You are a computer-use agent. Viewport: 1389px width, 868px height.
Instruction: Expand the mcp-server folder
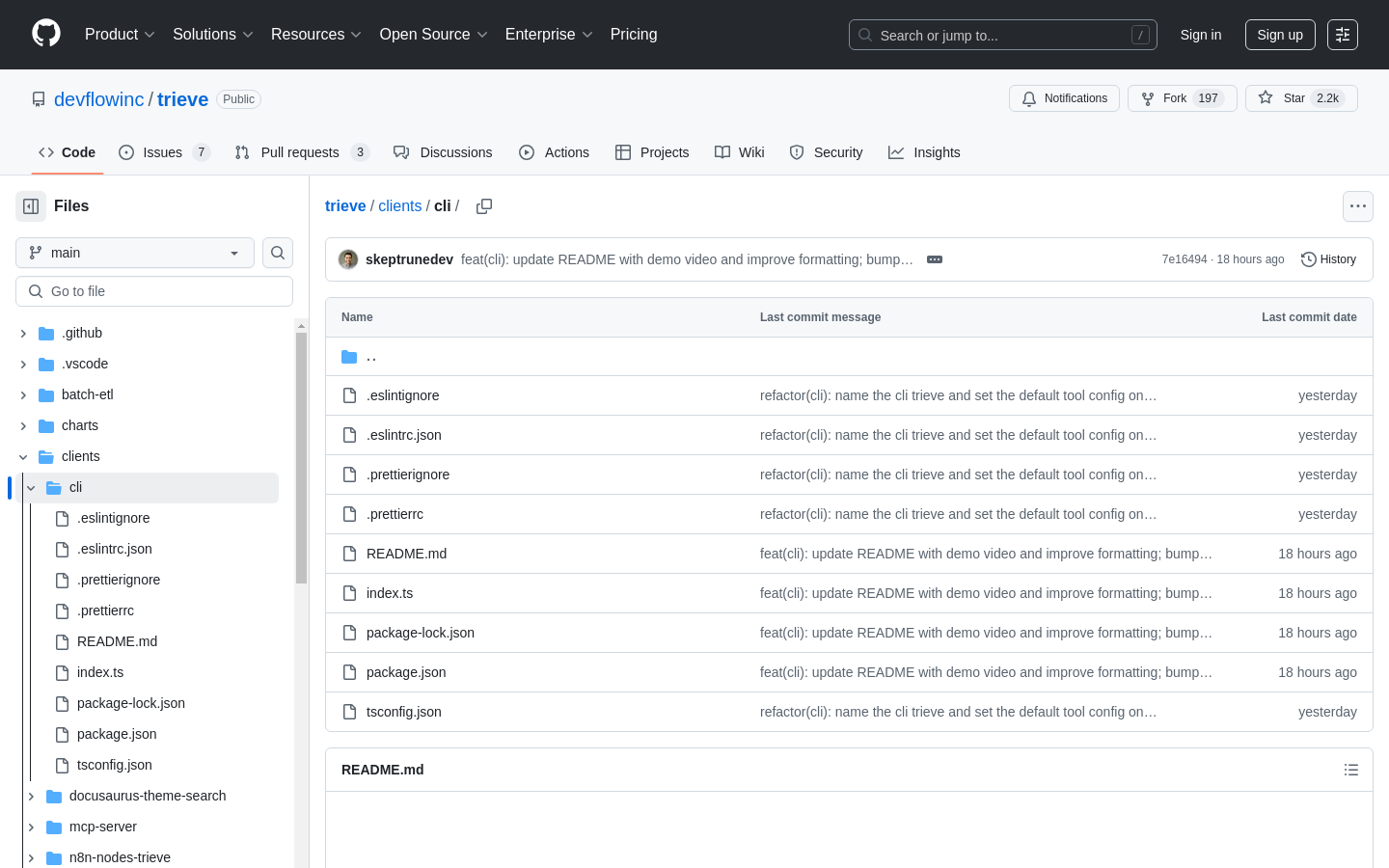(x=31, y=827)
